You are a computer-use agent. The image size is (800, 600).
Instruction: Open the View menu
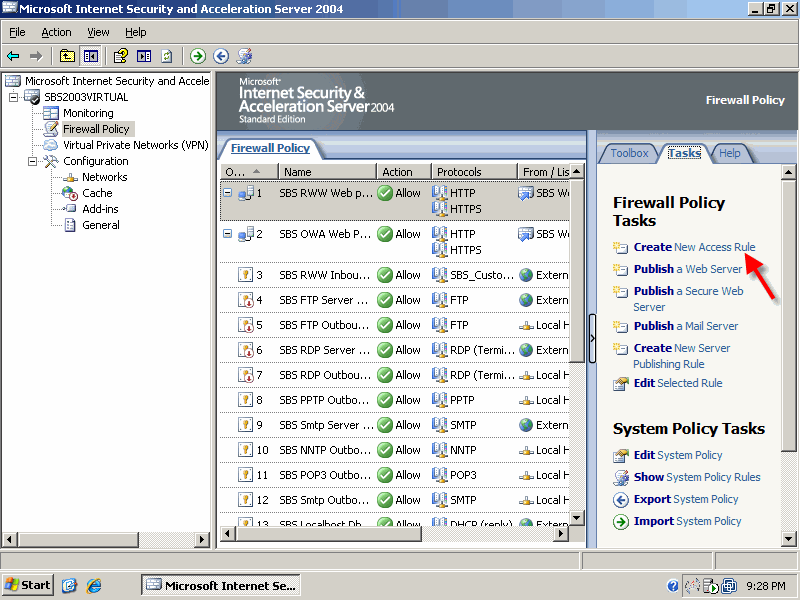pyautogui.click(x=98, y=32)
